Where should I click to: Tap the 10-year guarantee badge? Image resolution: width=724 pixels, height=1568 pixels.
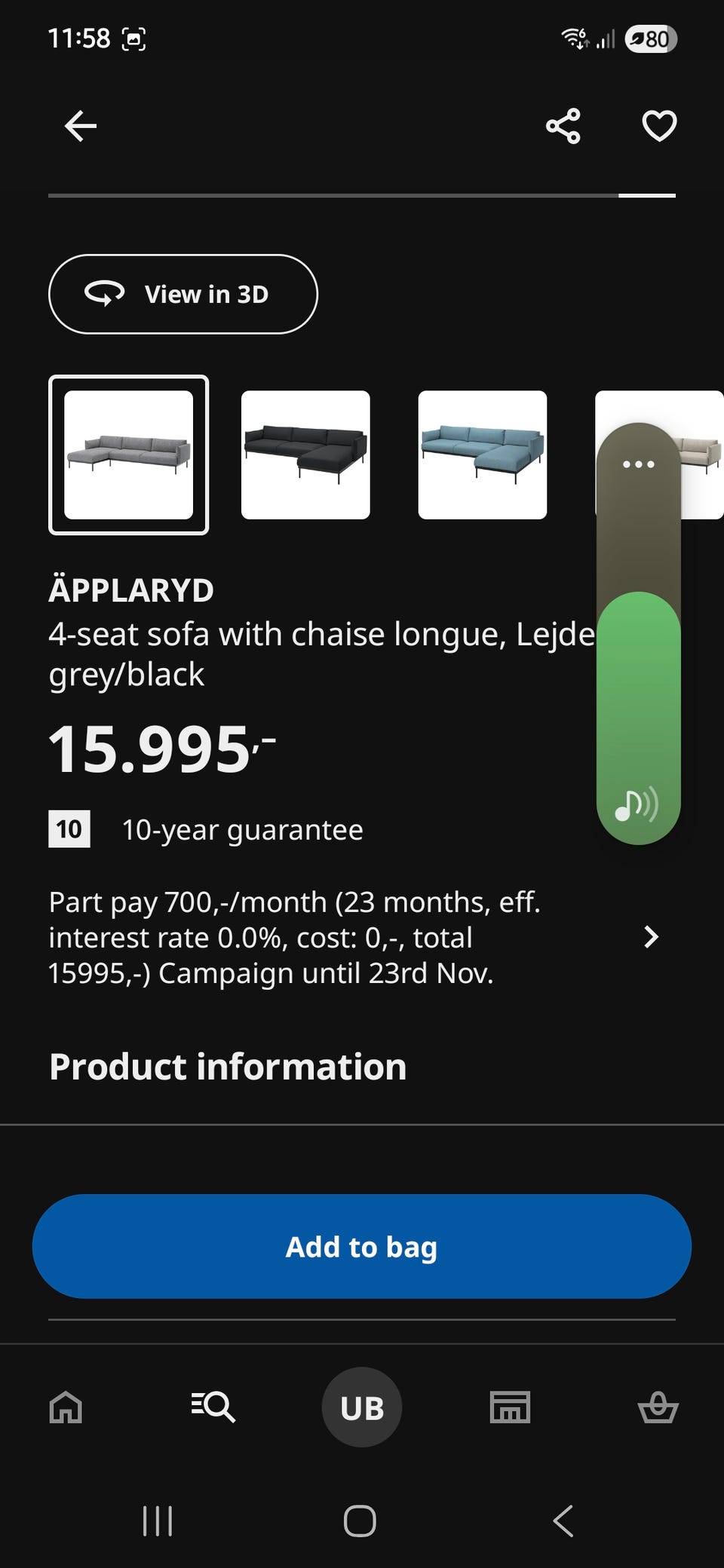tap(69, 829)
